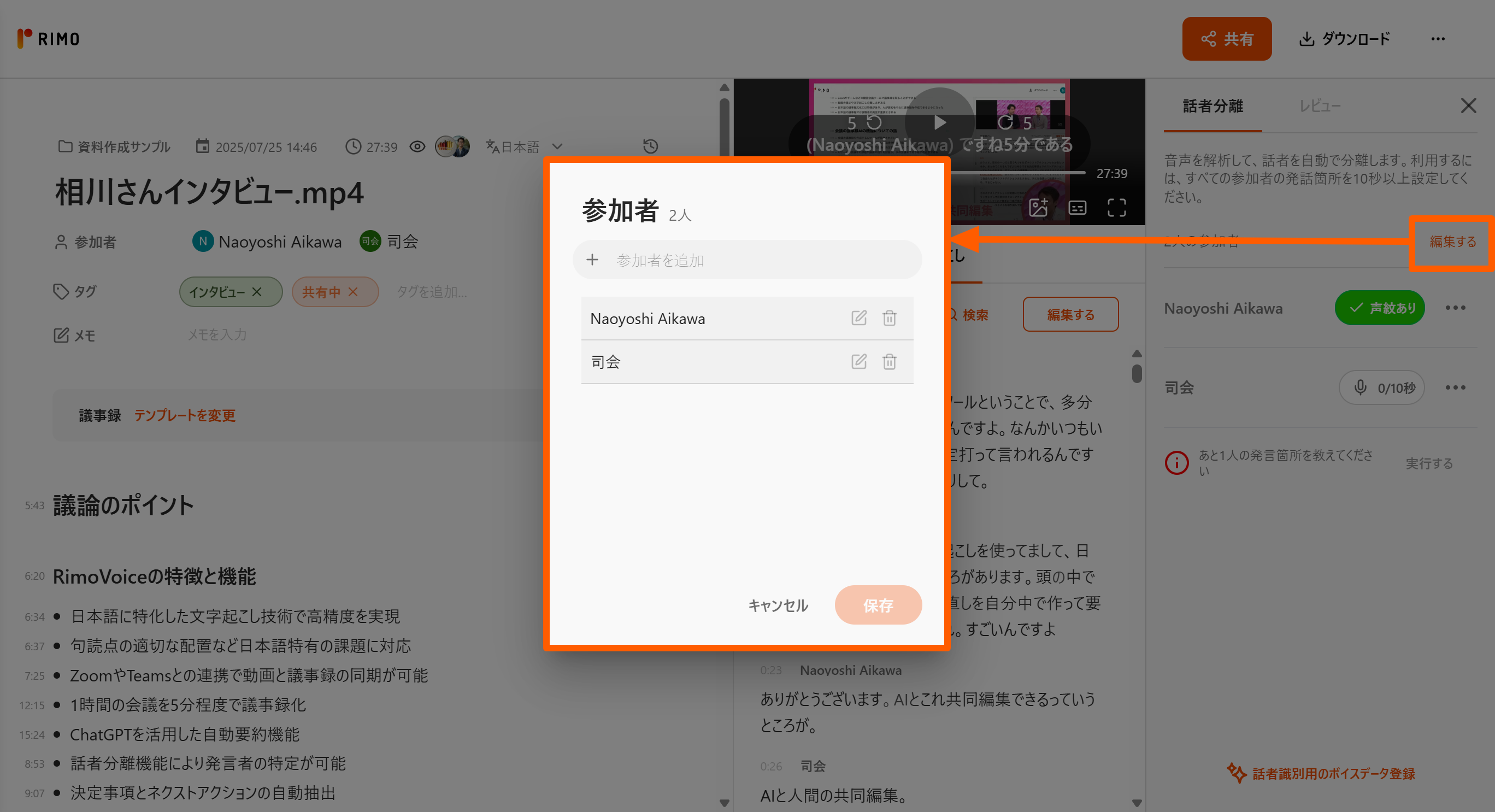Edit the Naoyoshi Aikawa participant name
This screenshot has height=812, width=1495.
tap(858, 318)
